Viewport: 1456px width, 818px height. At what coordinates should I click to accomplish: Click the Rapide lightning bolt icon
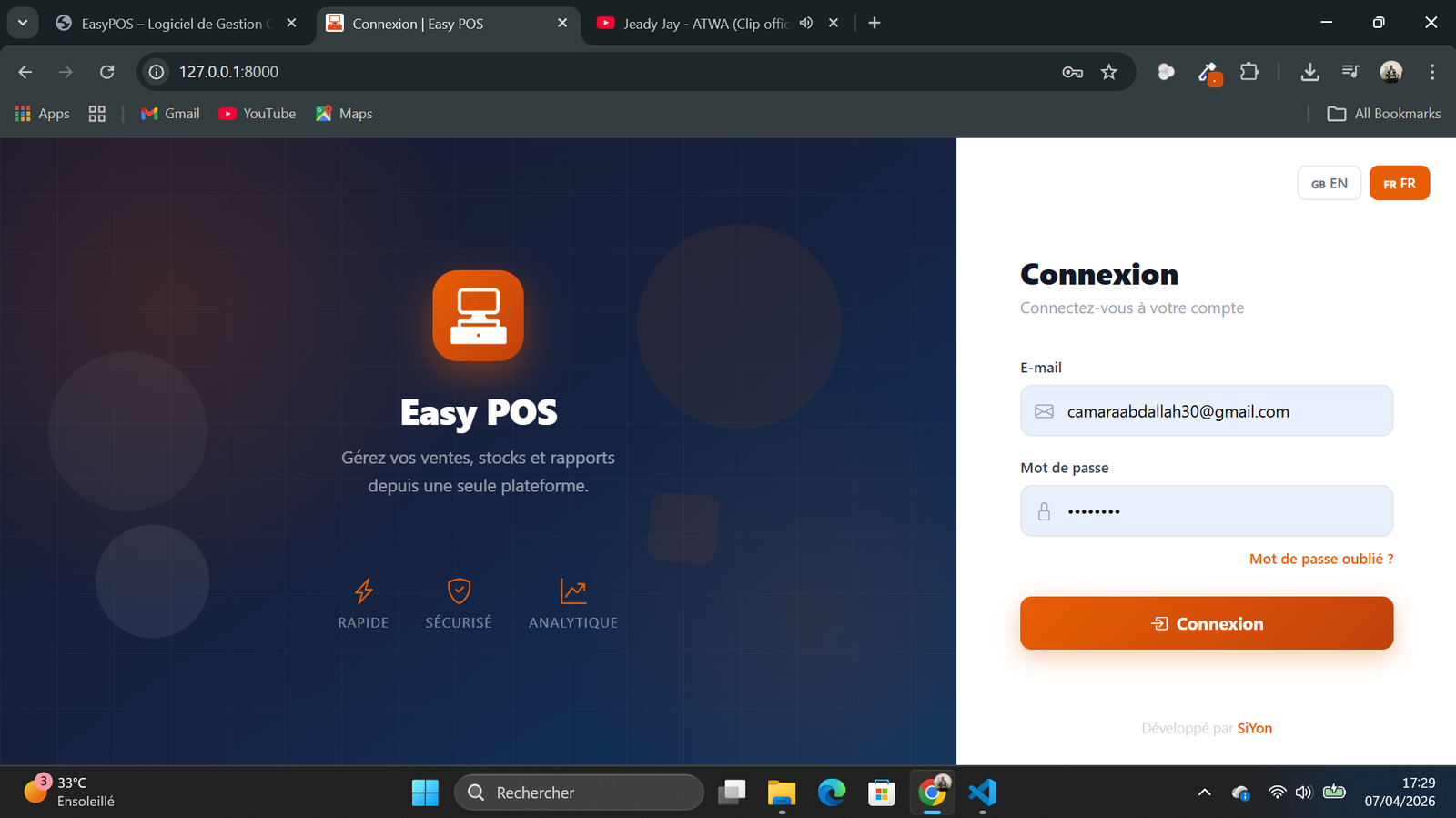coord(363,591)
